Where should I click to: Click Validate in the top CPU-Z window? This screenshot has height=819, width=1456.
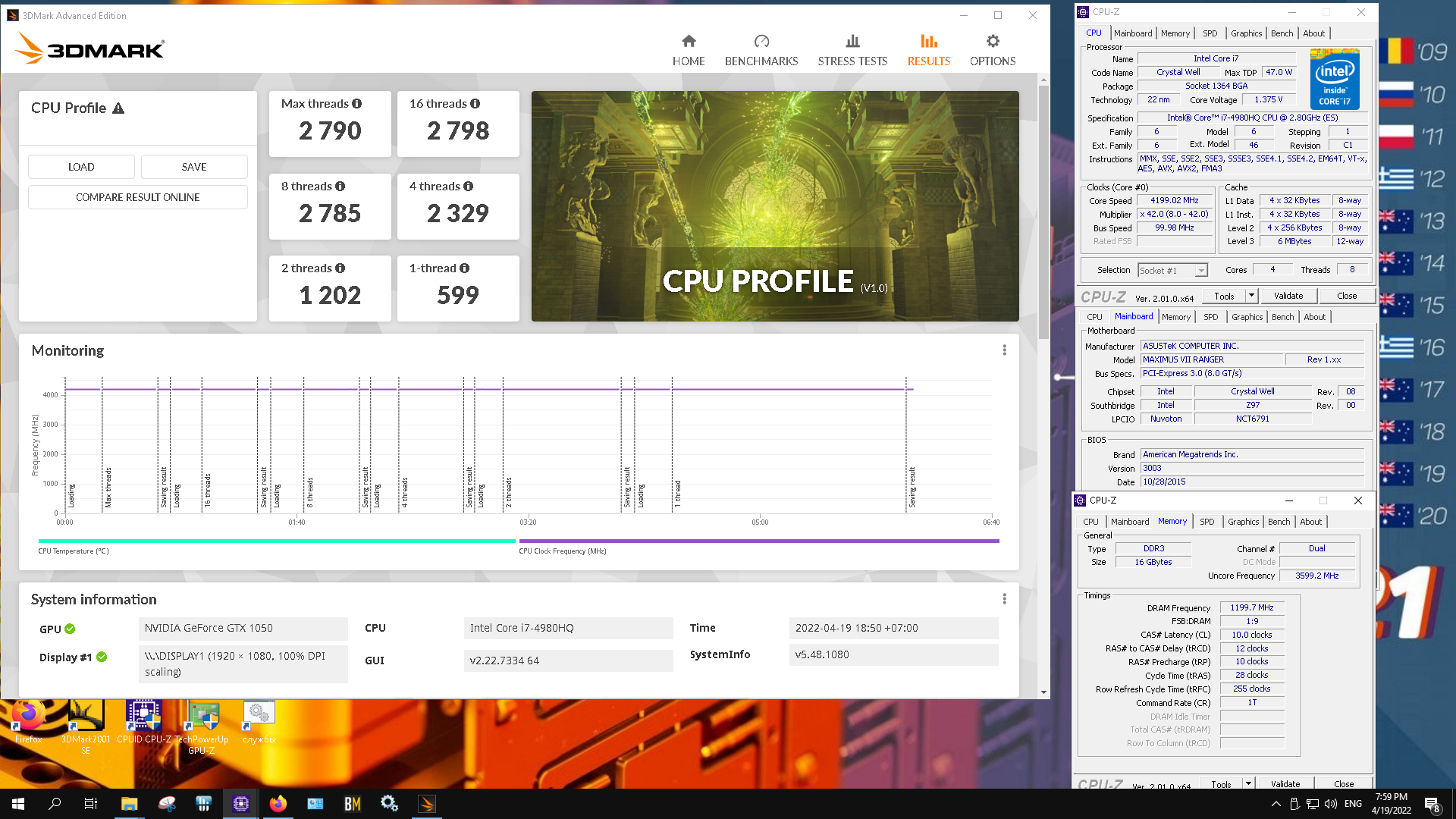pos(1288,296)
